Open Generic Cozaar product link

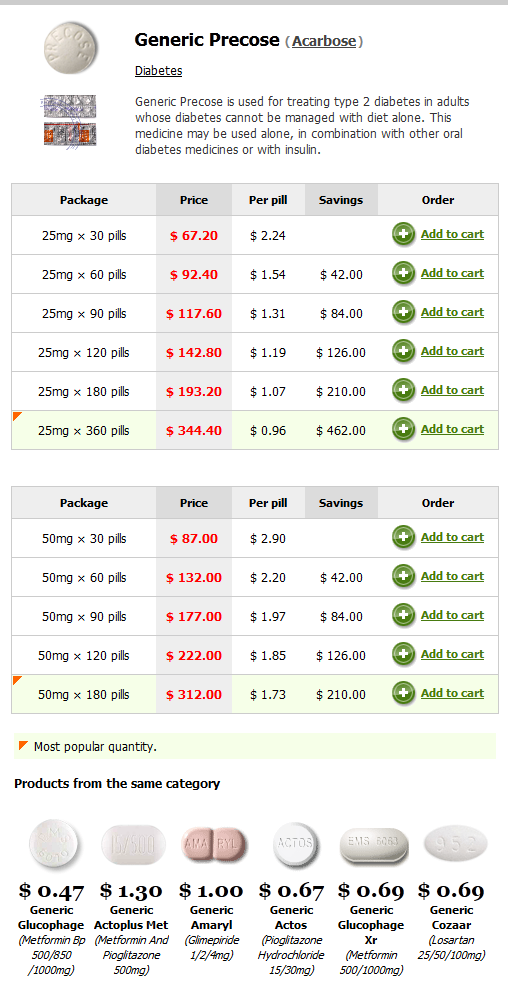pos(451,918)
